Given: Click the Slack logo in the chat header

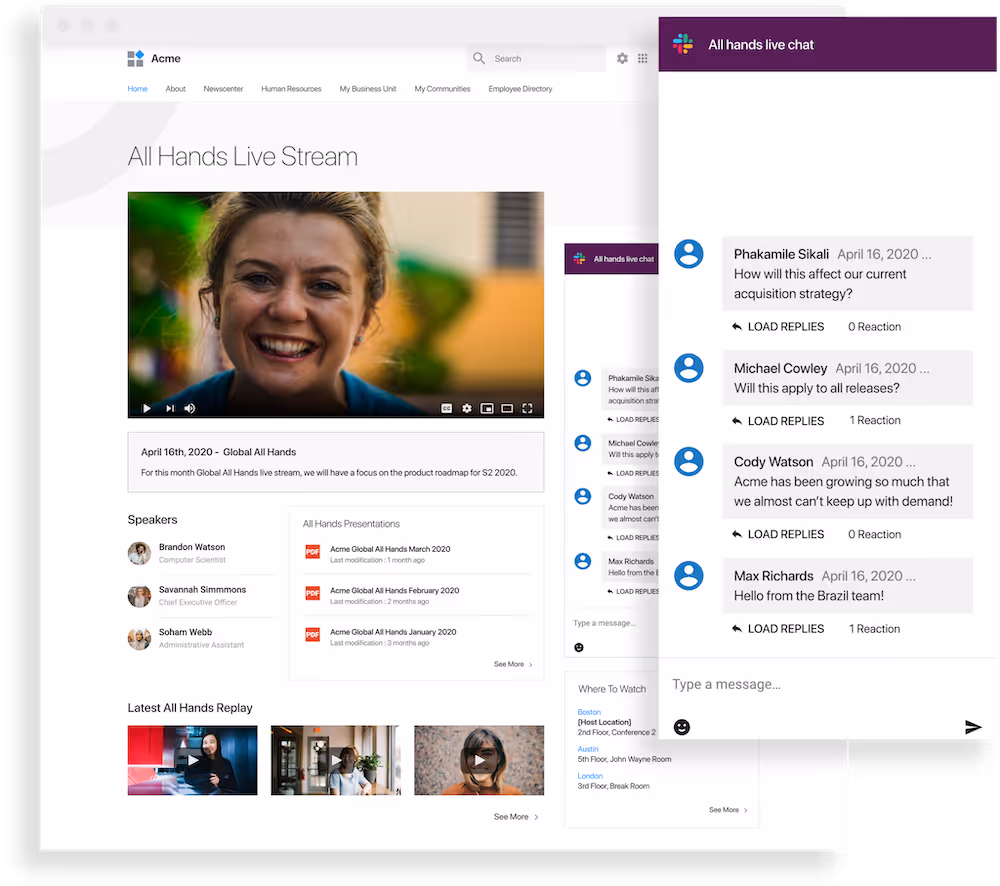Looking at the screenshot, I should (682, 44).
